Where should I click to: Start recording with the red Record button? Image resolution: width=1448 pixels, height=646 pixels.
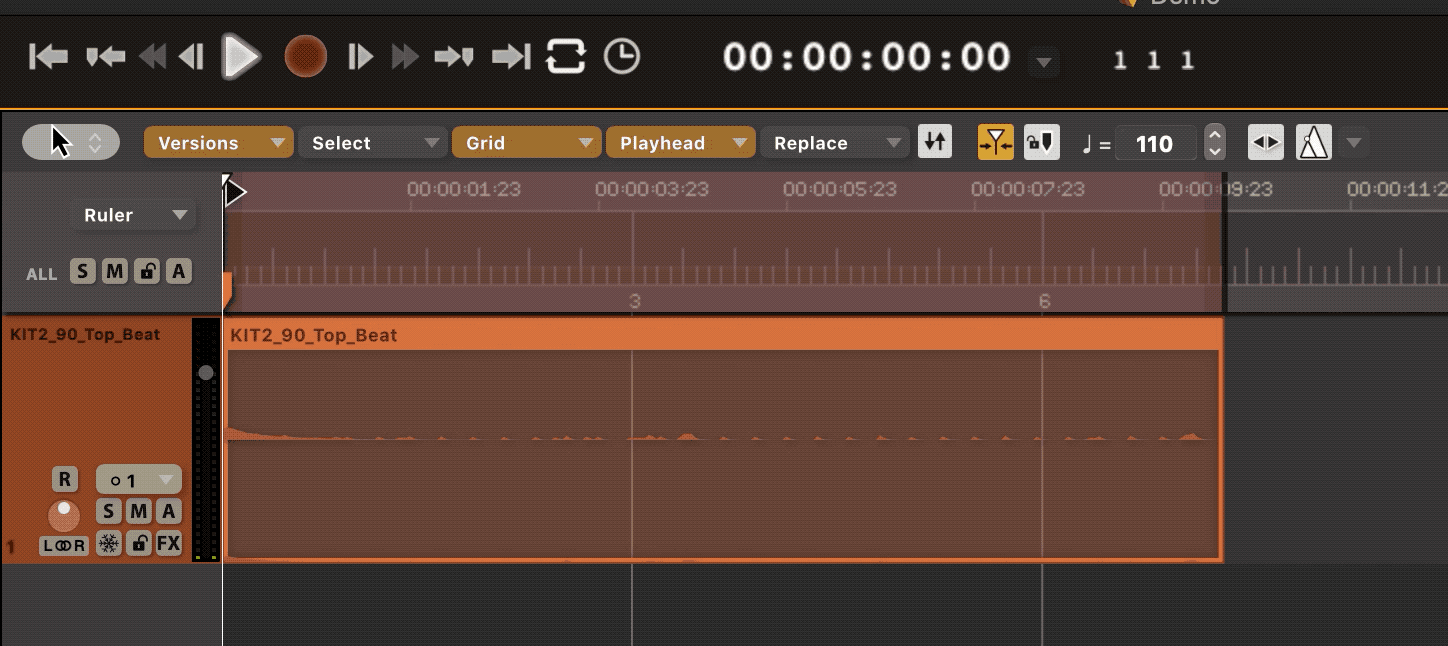(x=305, y=56)
